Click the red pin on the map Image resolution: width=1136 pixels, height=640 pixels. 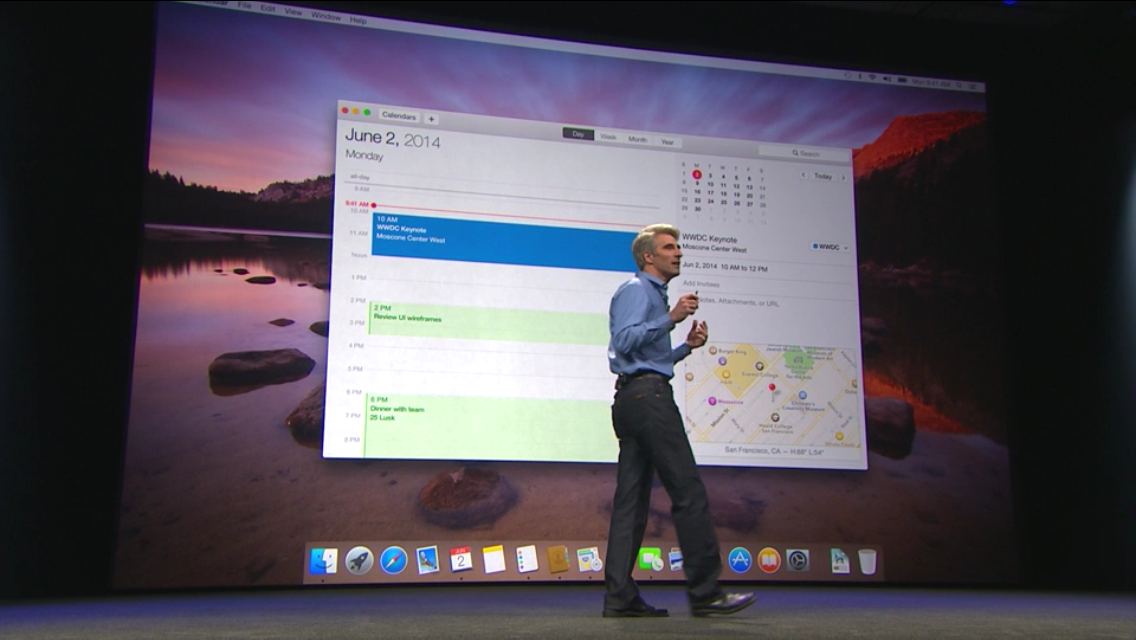click(x=772, y=389)
